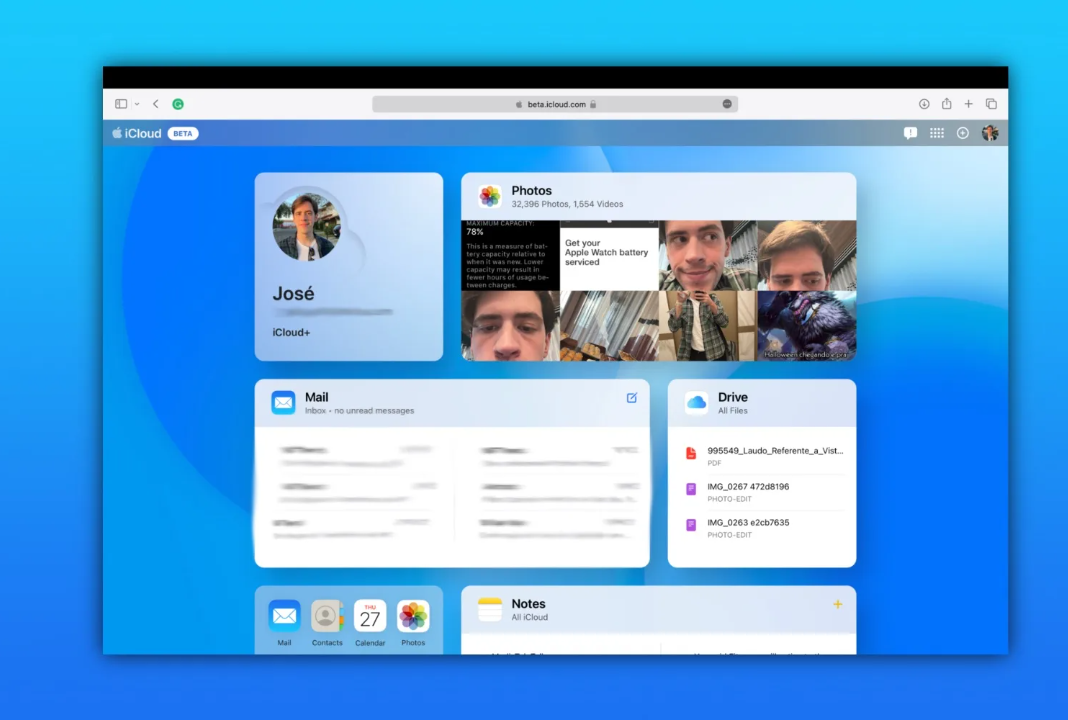1068x720 pixels.
Task: Open the green Grammarly extension icon
Action: coord(178,104)
